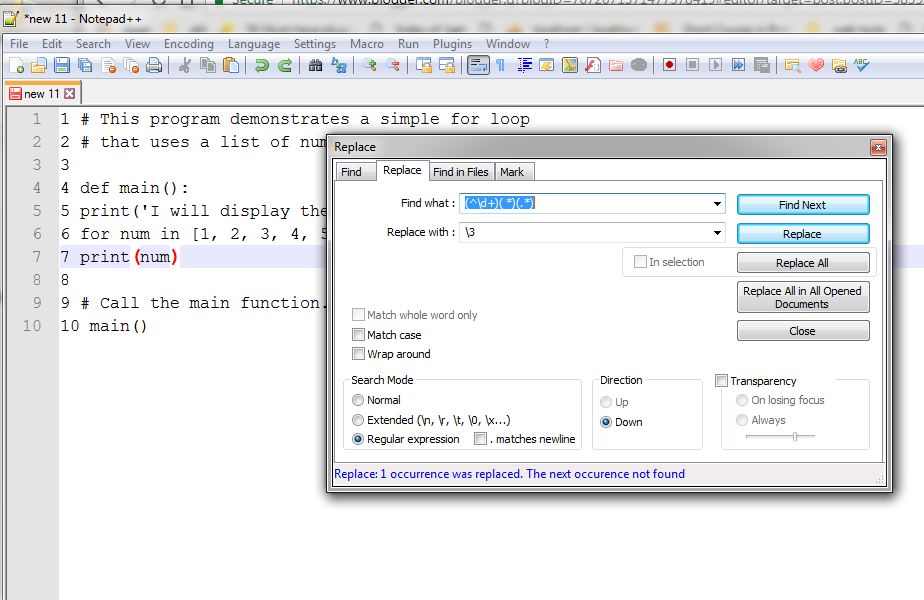Open the Macro menu
The width and height of the screenshot is (924, 600).
click(367, 43)
